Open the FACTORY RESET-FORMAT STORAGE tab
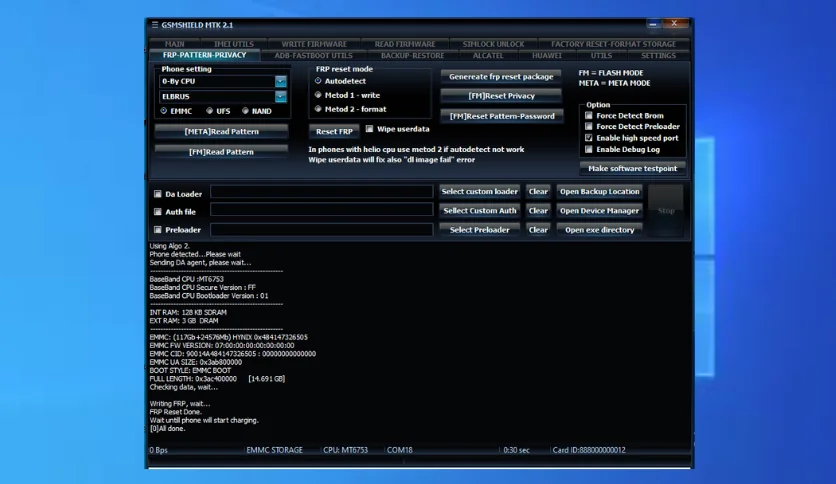The height and width of the screenshot is (484, 836). [613, 44]
